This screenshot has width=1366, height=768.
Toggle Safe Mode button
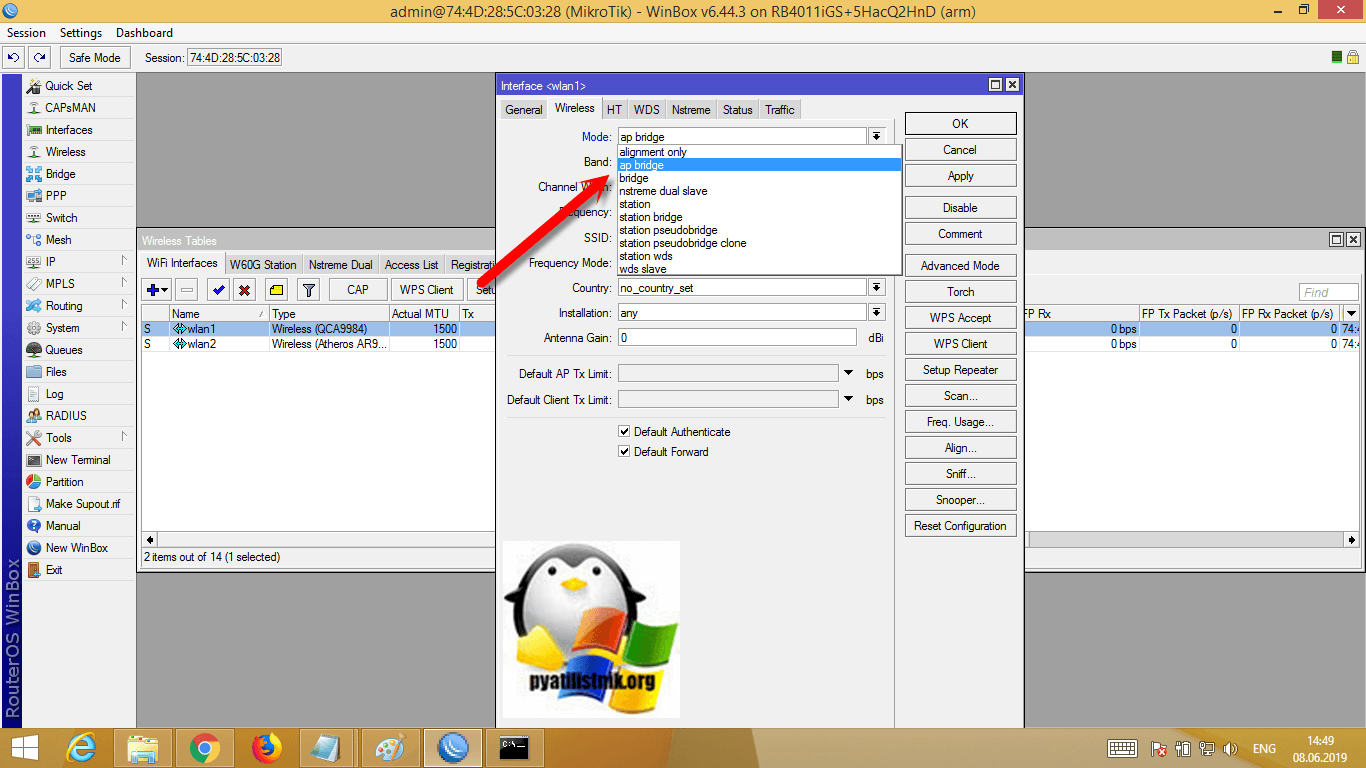tap(94, 58)
